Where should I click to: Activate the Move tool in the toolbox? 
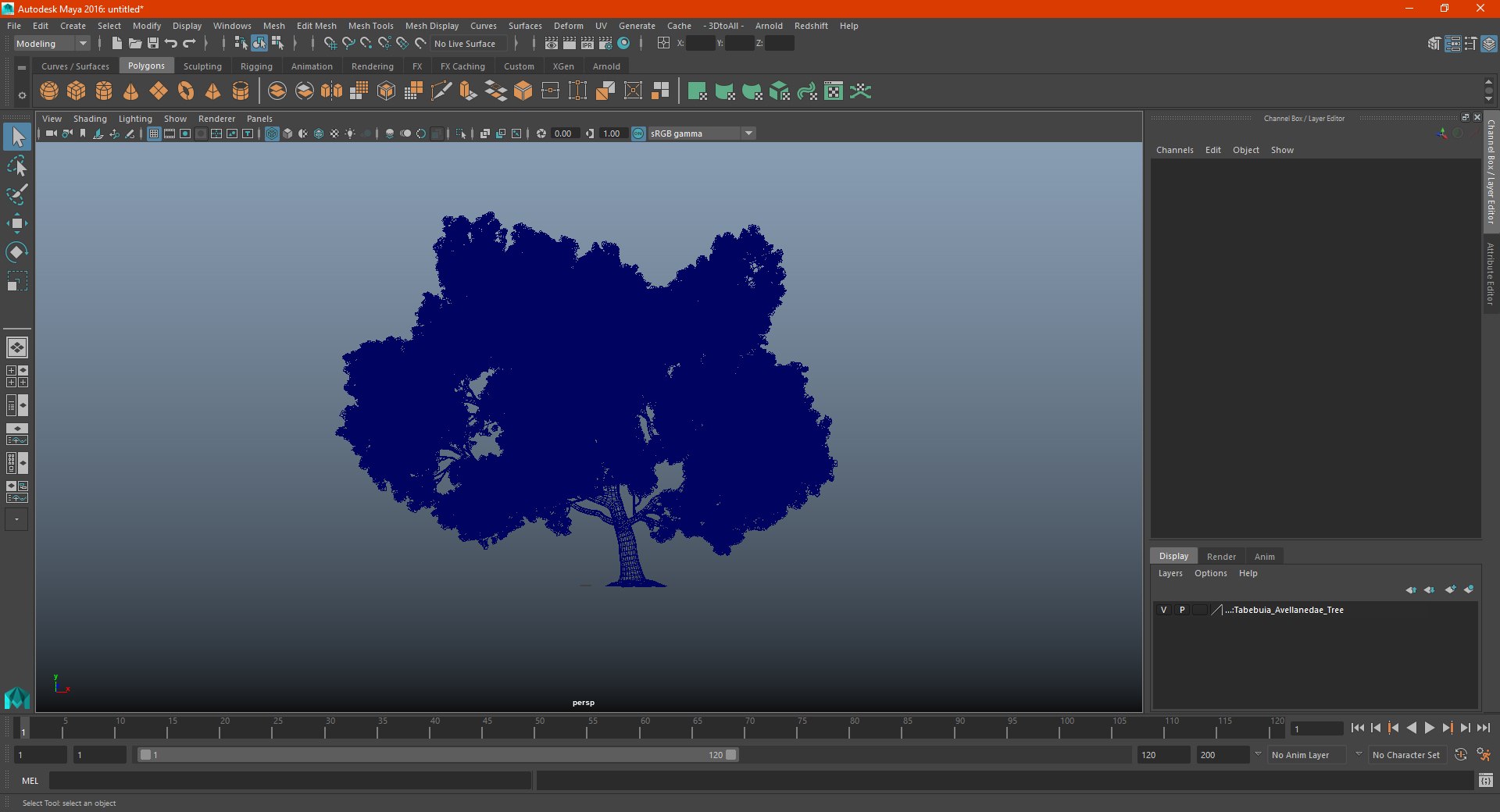pos(17,223)
